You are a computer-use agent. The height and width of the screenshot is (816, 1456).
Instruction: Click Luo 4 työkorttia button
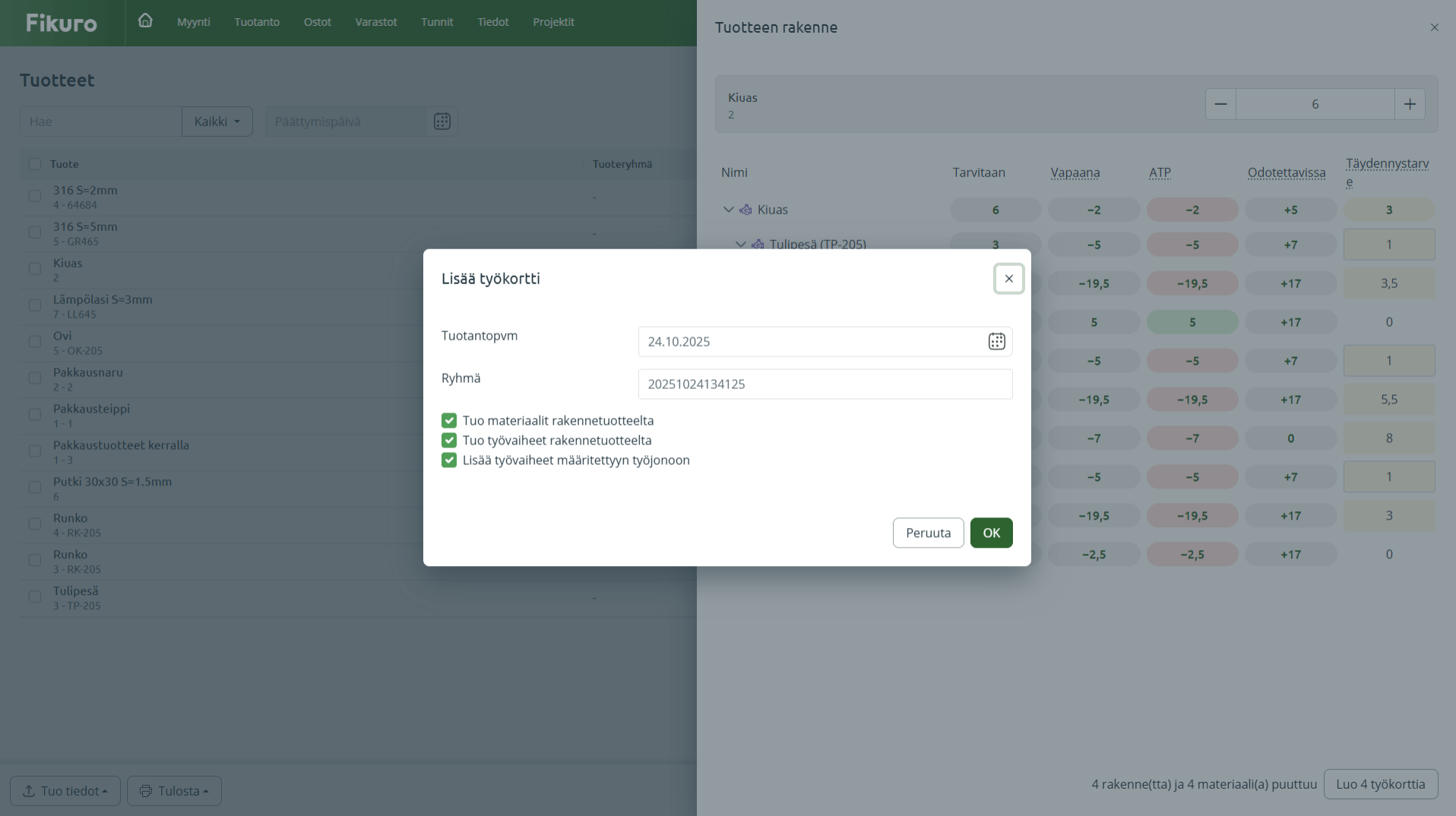tap(1380, 784)
